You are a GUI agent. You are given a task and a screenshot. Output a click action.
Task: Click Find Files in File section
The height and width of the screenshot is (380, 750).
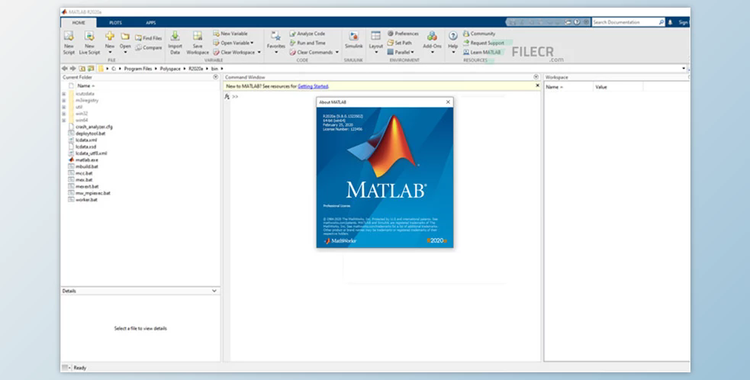[x=148, y=38]
